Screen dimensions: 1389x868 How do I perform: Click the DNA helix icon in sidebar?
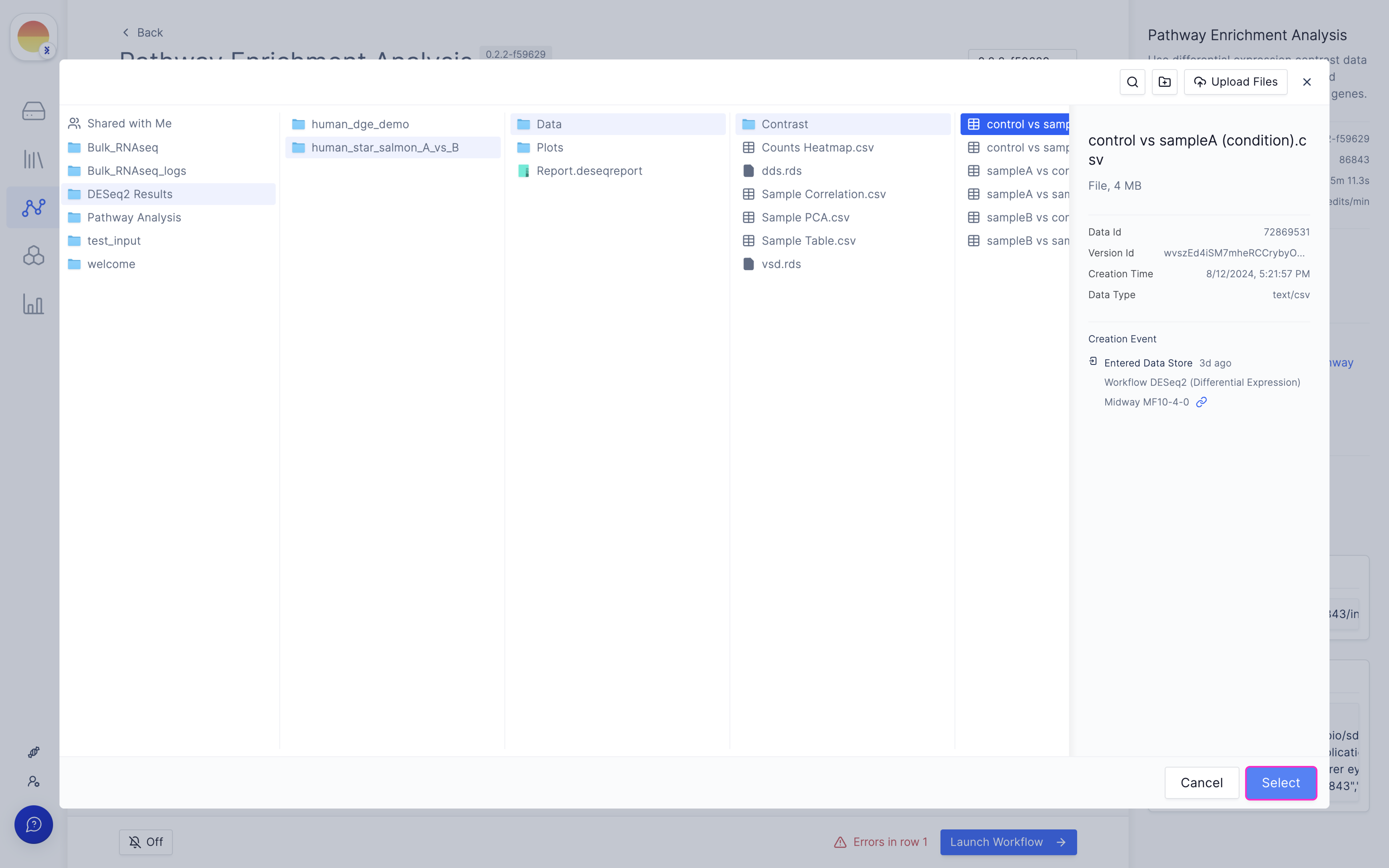pyautogui.click(x=33, y=752)
